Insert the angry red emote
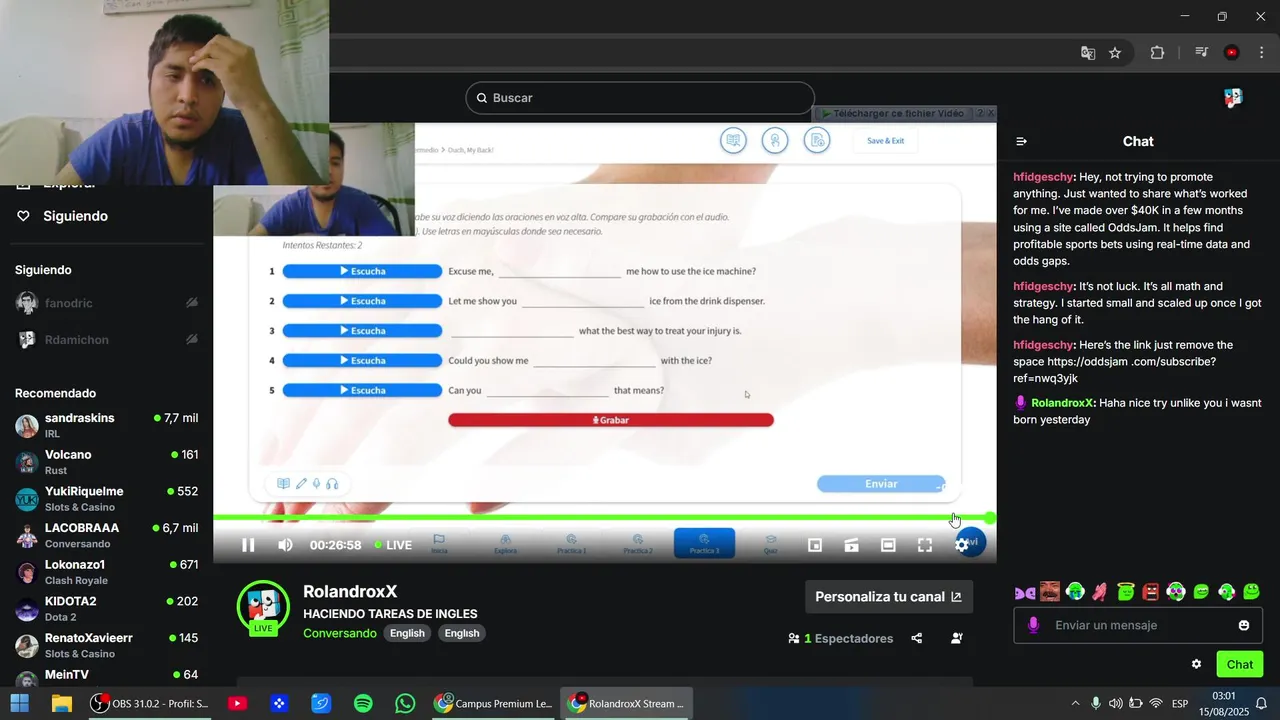This screenshot has height=720, width=1280. point(1151,591)
